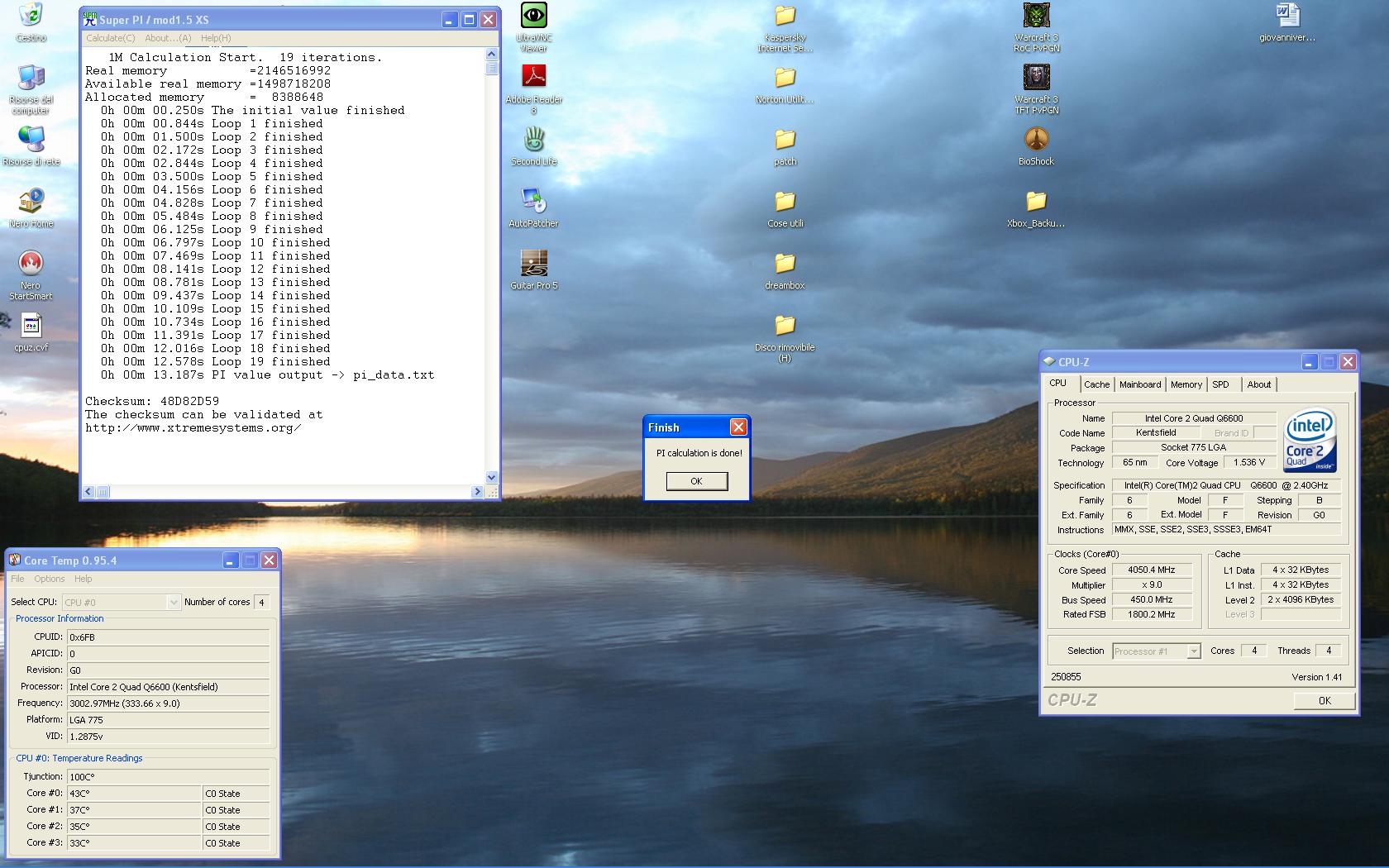Viewport: 1389px width, 868px height.
Task: Open Options menu in Core Temp
Action: pos(49,579)
